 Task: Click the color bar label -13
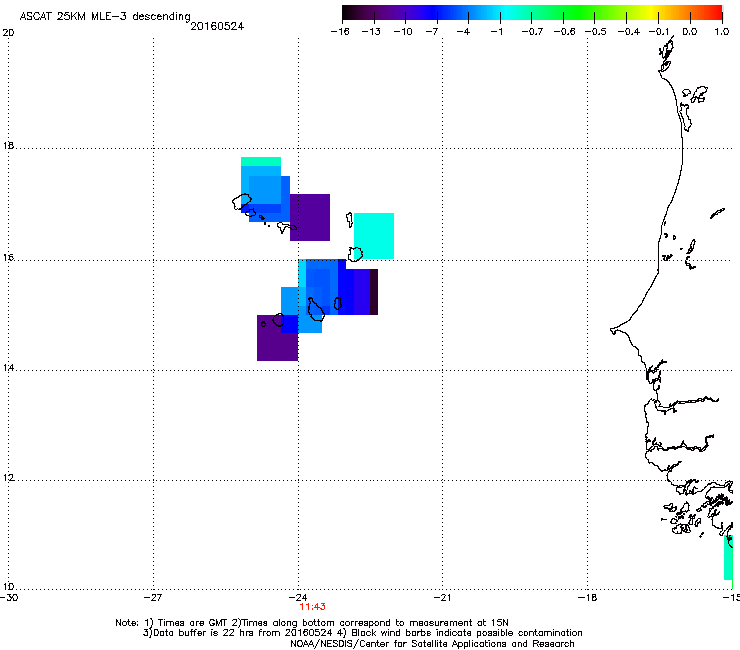click(371, 32)
